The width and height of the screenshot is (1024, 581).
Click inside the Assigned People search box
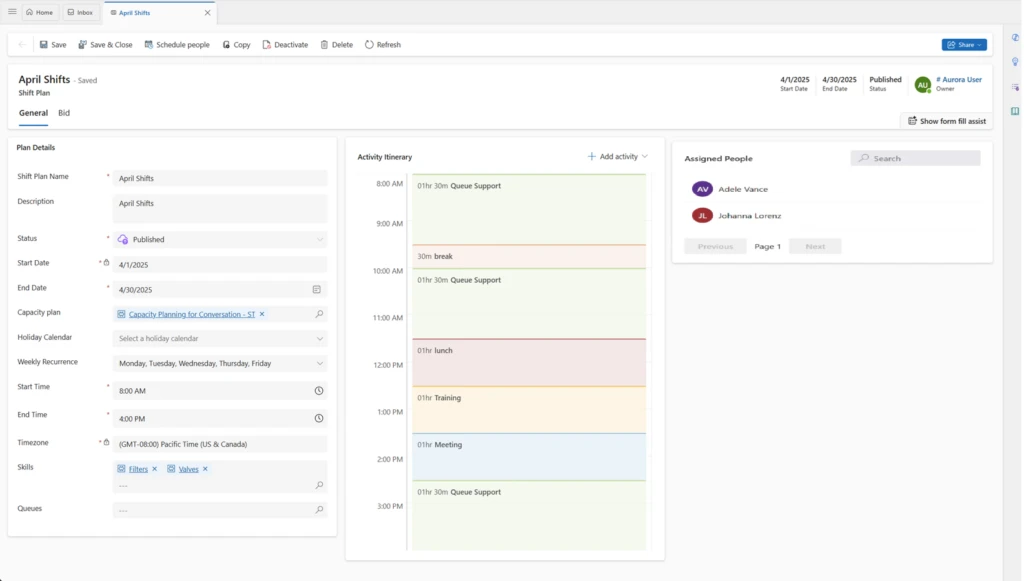915,157
